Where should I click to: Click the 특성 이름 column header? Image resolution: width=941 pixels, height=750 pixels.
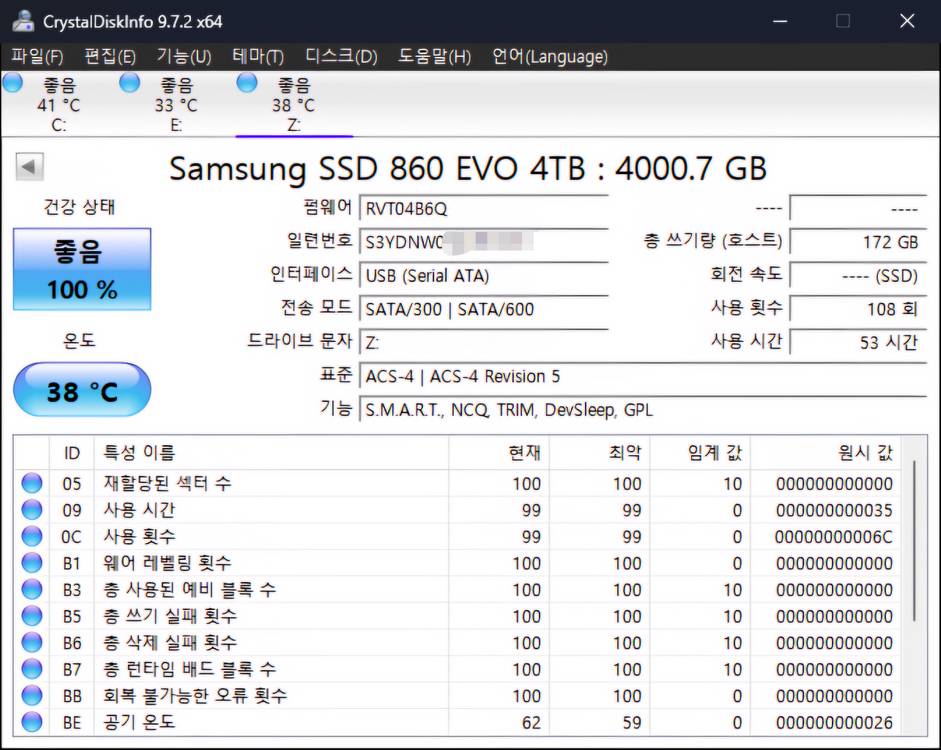pyautogui.click(x=271, y=452)
